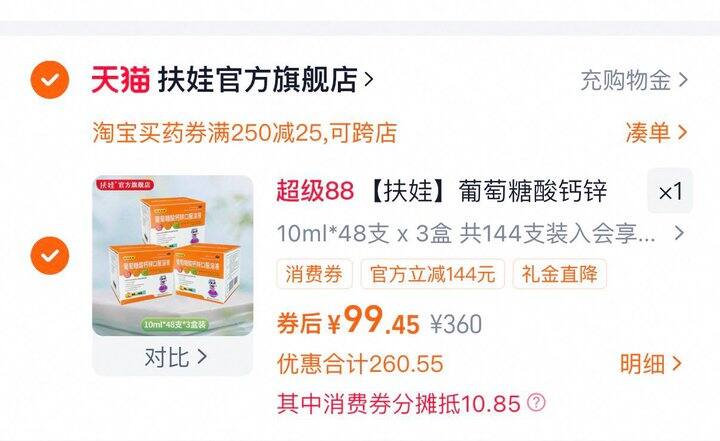The image size is (720, 441).
Task: Click the arrow beside 充购物金
Action: (x=683, y=81)
